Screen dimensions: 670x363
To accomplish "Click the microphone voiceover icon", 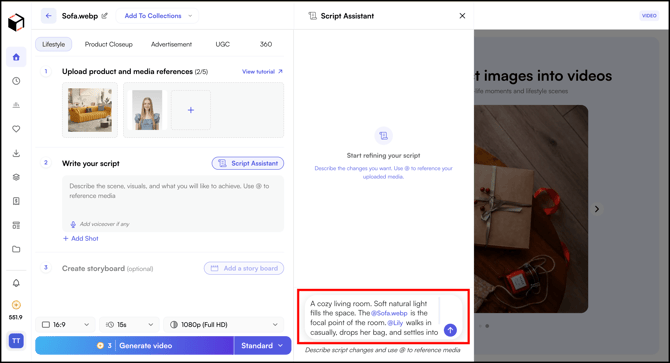I will pyautogui.click(x=73, y=224).
